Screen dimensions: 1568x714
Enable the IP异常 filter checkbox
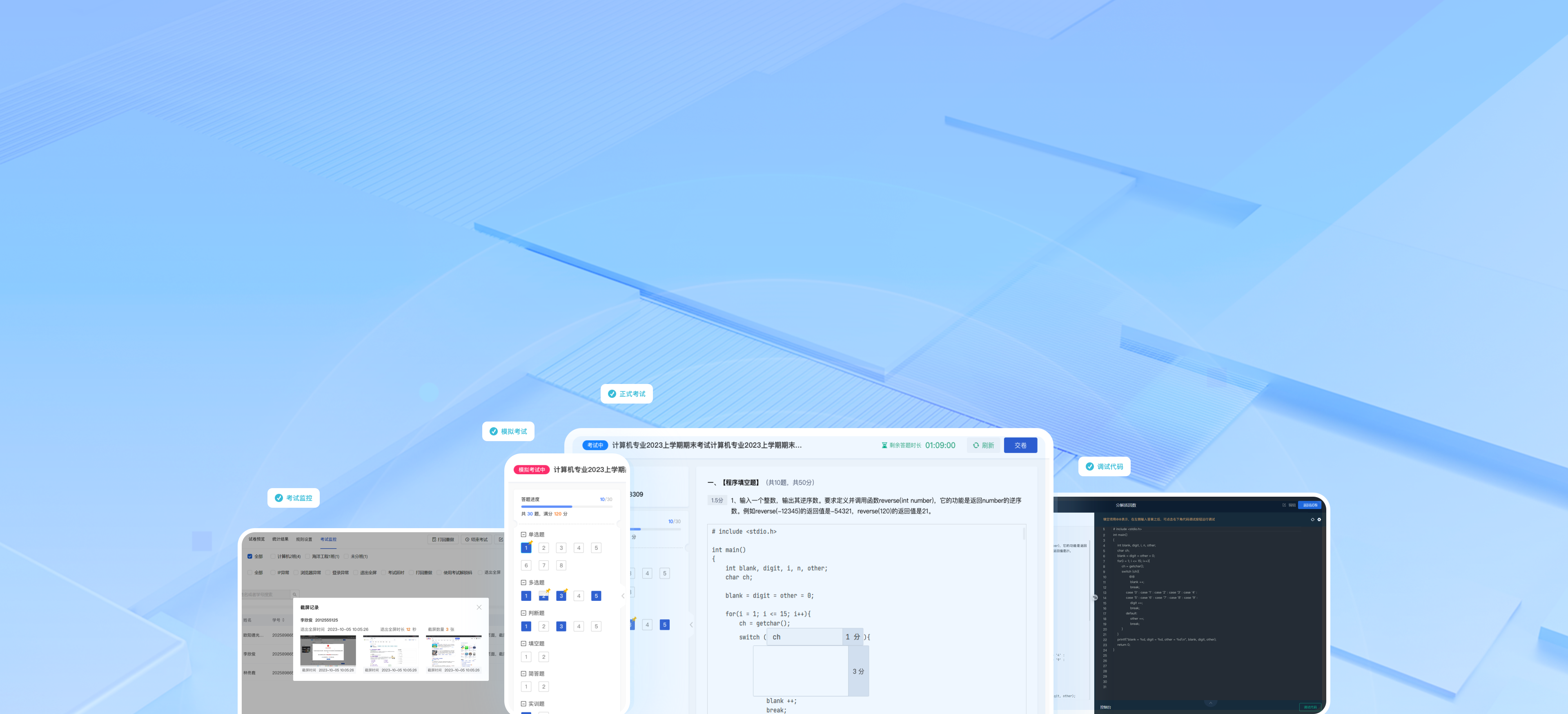point(273,572)
